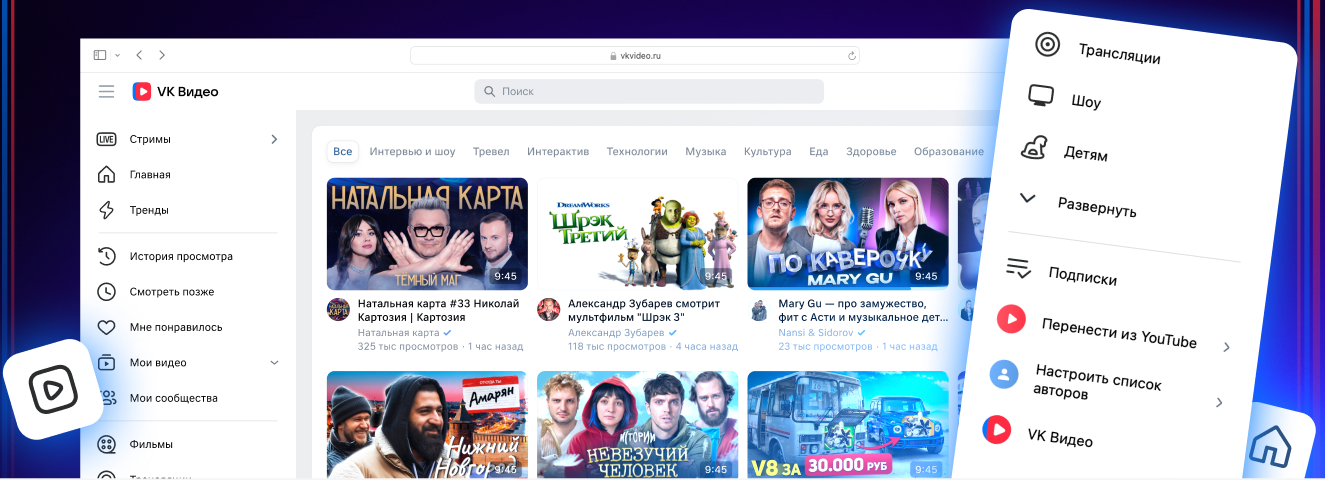Image resolution: width=1325 pixels, height=480 pixels.
Task: Click clock icon beside Смотреть позже
Action: [106, 292]
